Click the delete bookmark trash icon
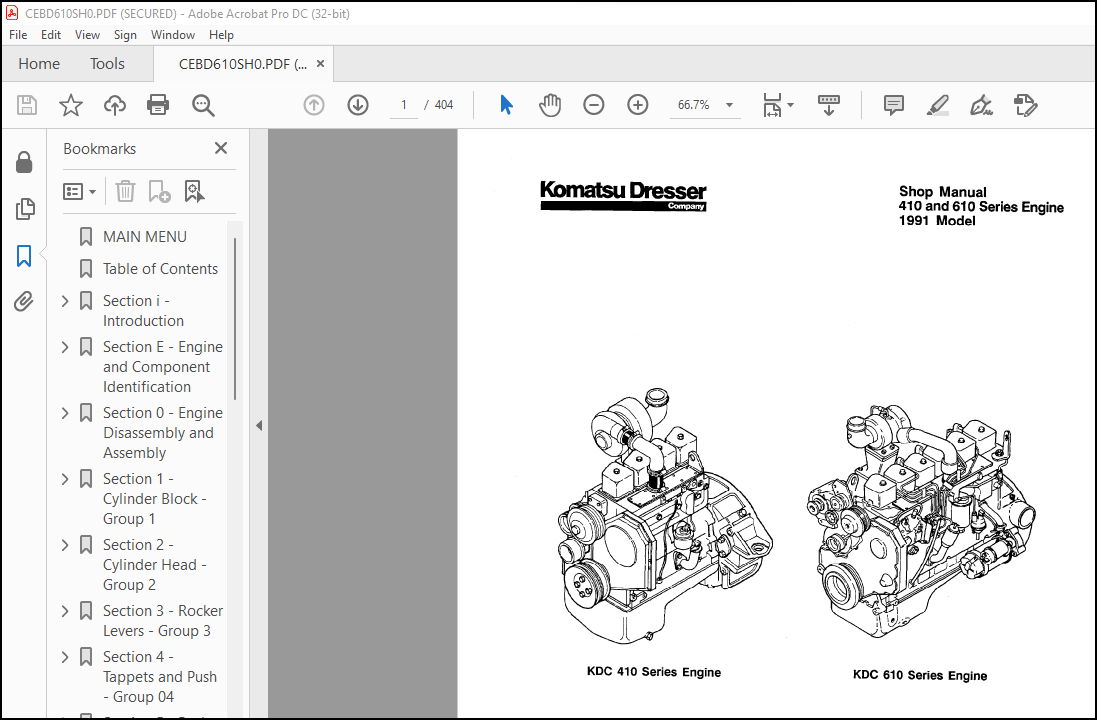The image size is (1097, 720). tap(125, 191)
